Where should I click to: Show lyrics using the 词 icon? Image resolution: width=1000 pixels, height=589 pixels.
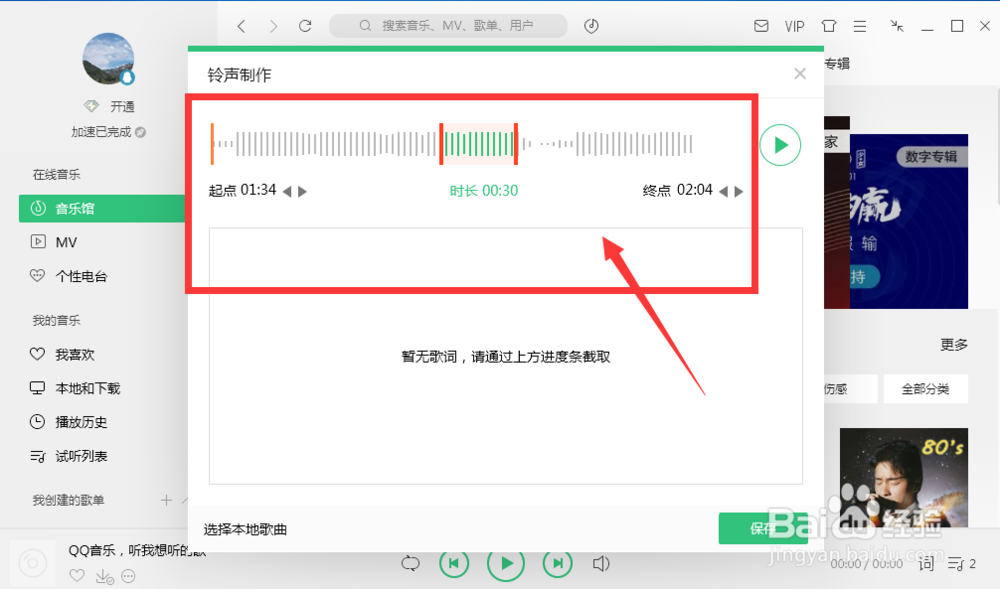click(924, 564)
